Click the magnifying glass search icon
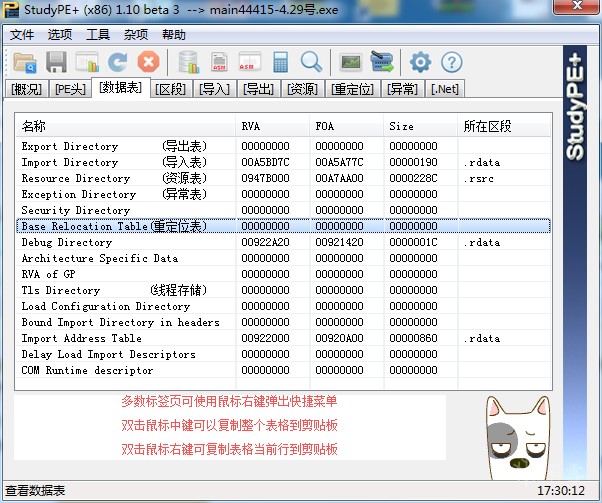Image resolution: width=602 pixels, height=503 pixels. coord(311,62)
